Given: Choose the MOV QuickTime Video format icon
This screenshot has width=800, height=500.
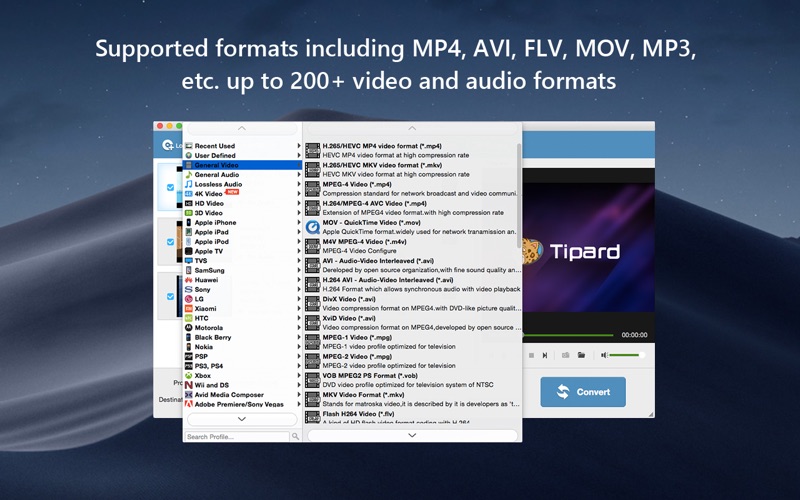Looking at the screenshot, I should [312, 227].
